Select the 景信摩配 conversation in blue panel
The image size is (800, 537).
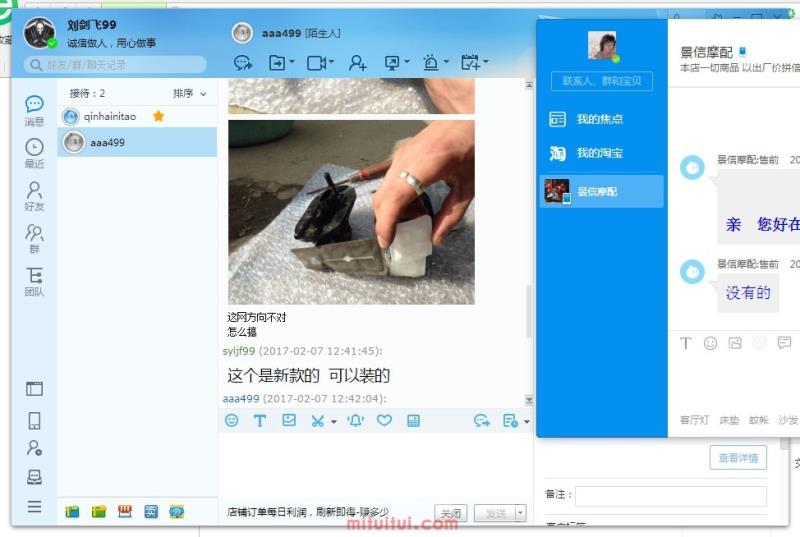click(x=602, y=191)
